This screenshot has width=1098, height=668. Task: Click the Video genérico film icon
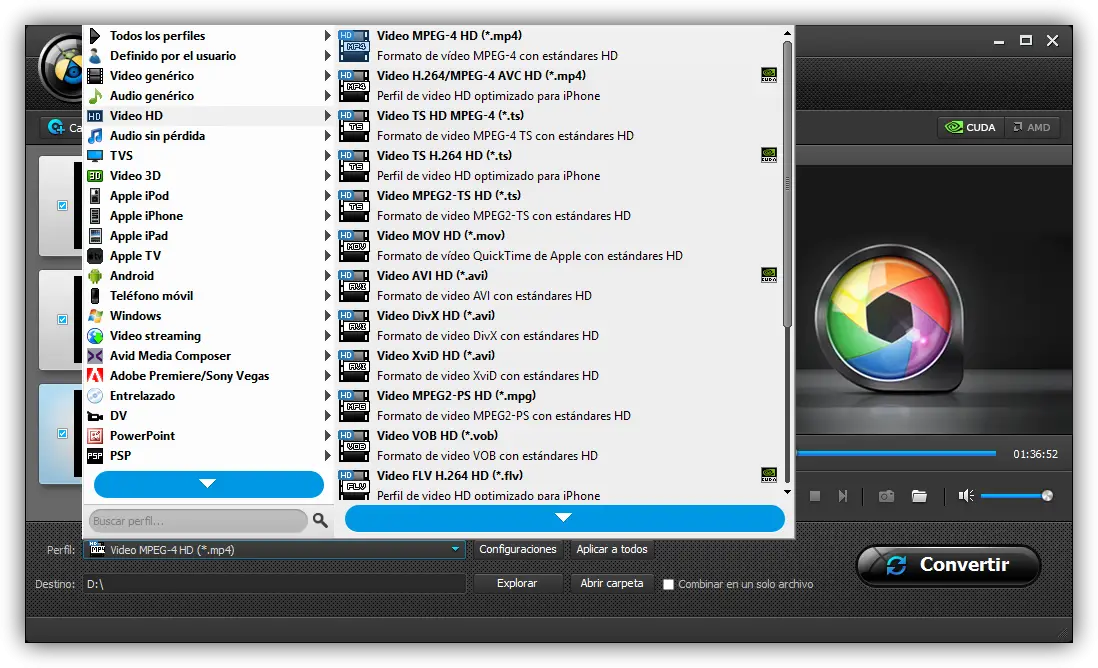95,76
